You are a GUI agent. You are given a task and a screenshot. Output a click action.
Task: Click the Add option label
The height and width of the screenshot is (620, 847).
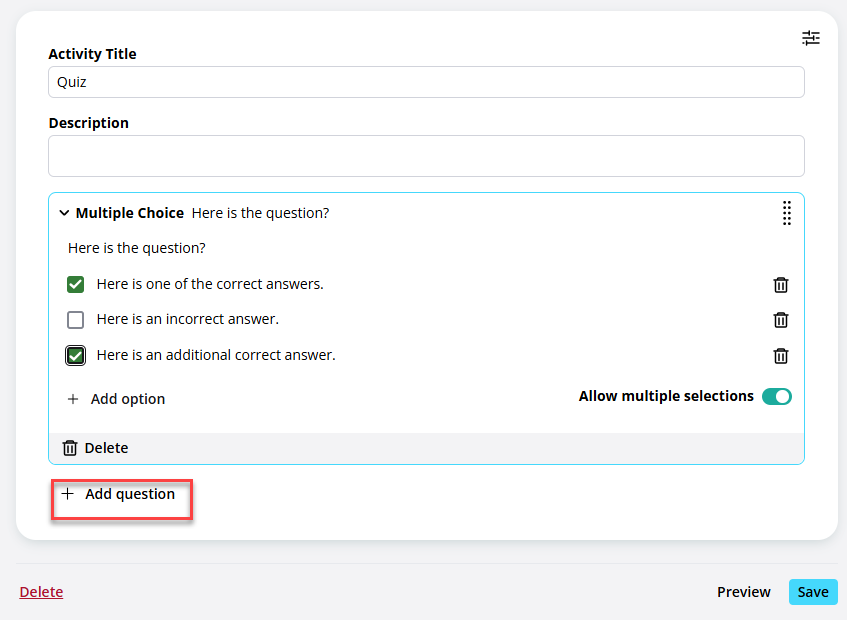[x=128, y=399]
